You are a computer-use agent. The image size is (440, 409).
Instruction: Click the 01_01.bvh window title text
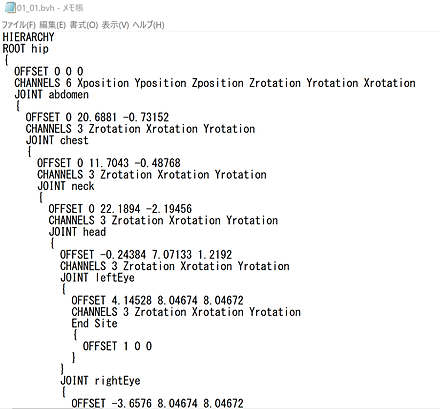click(50, 8)
